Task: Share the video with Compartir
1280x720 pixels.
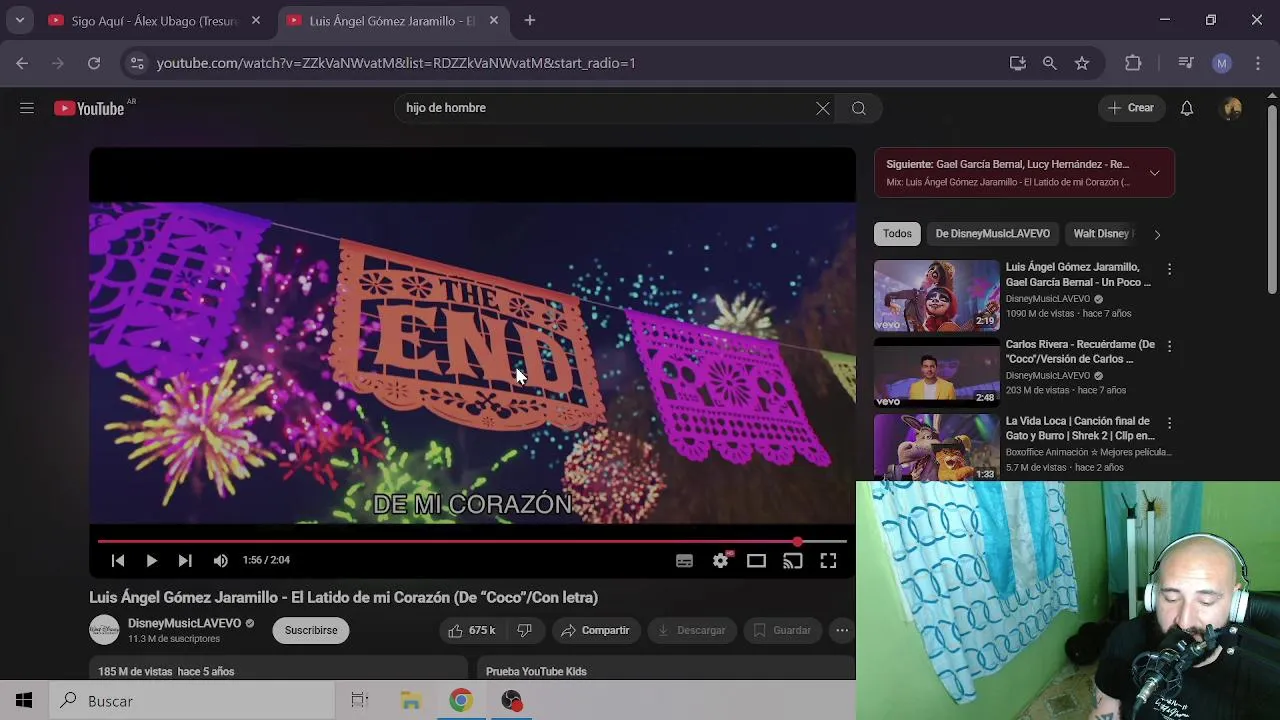Action: (x=595, y=630)
